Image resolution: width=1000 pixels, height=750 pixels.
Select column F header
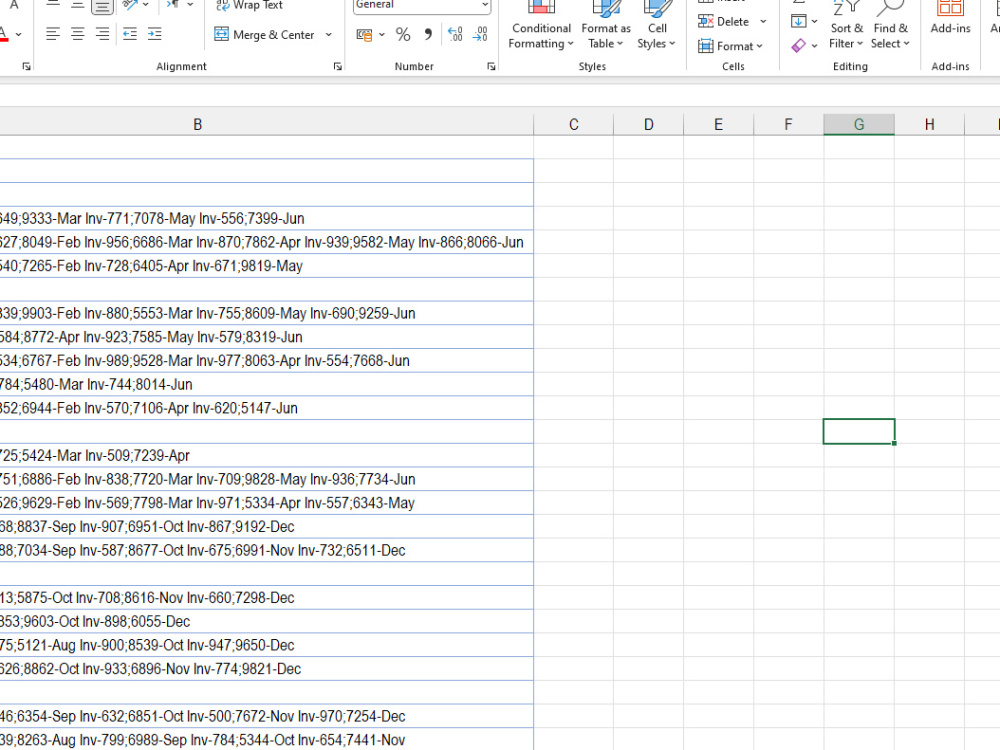(x=788, y=125)
